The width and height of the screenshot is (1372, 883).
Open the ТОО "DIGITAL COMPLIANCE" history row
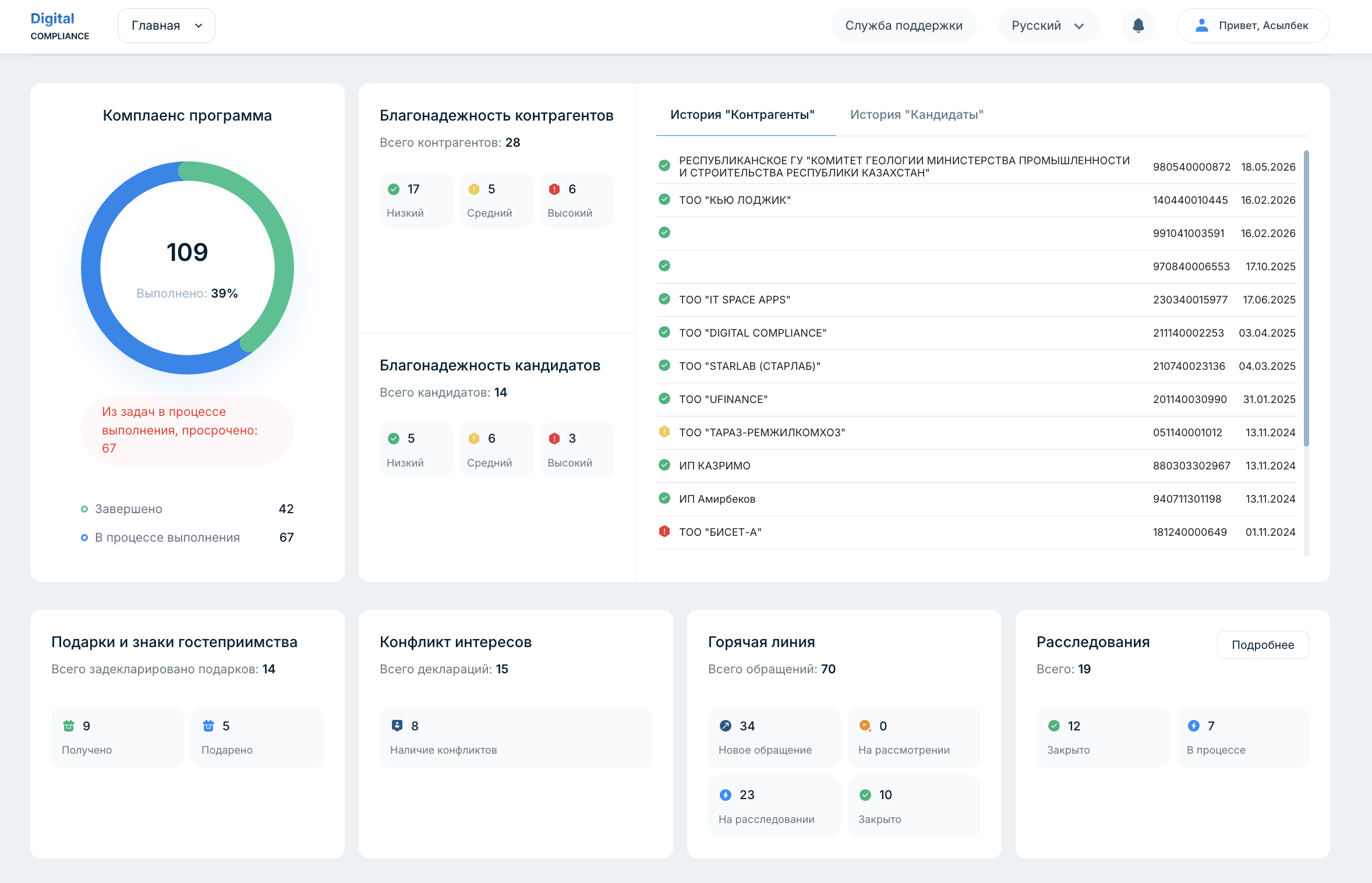click(977, 333)
